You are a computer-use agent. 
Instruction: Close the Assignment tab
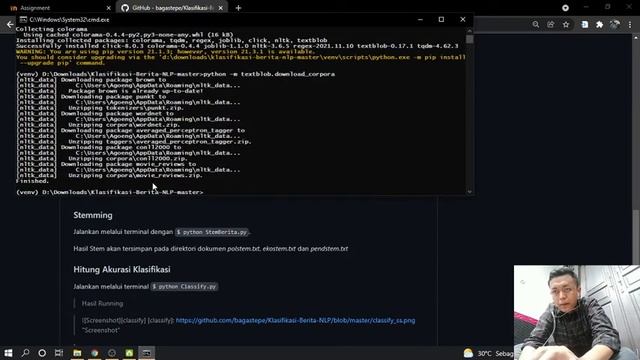[108, 8]
